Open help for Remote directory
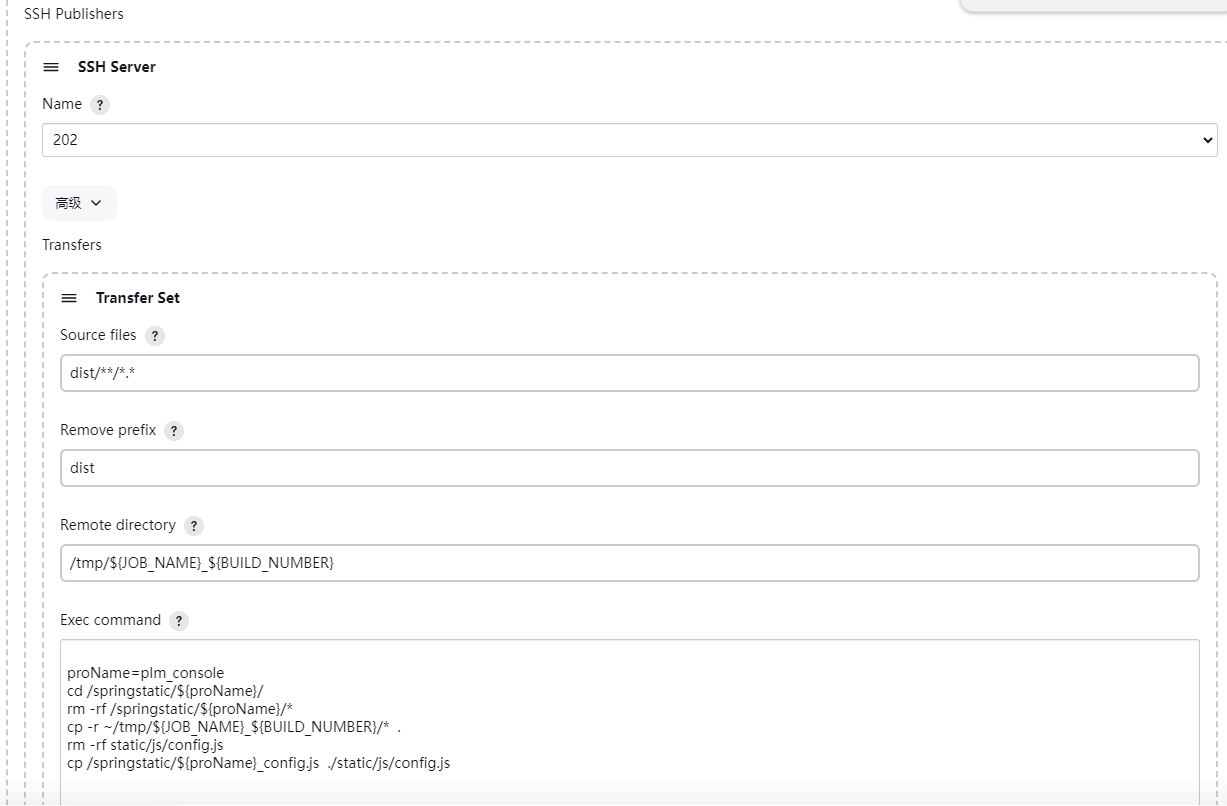1227x806 pixels. (193, 525)
